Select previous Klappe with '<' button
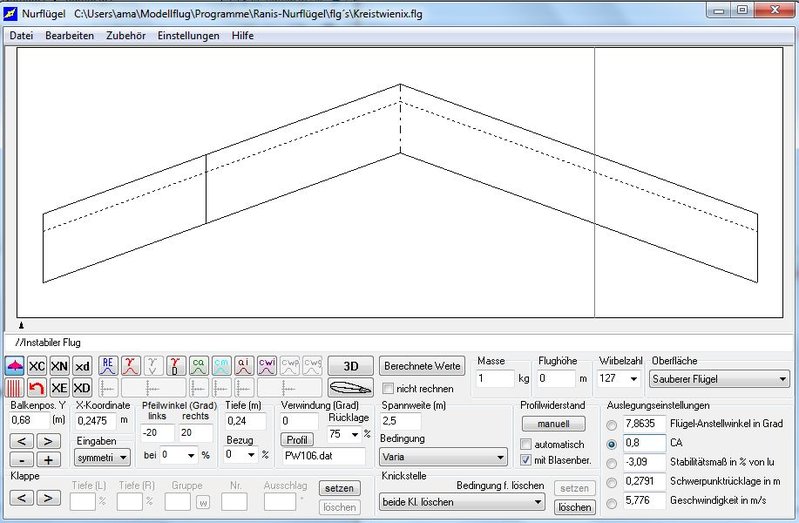 click(22, 498)
